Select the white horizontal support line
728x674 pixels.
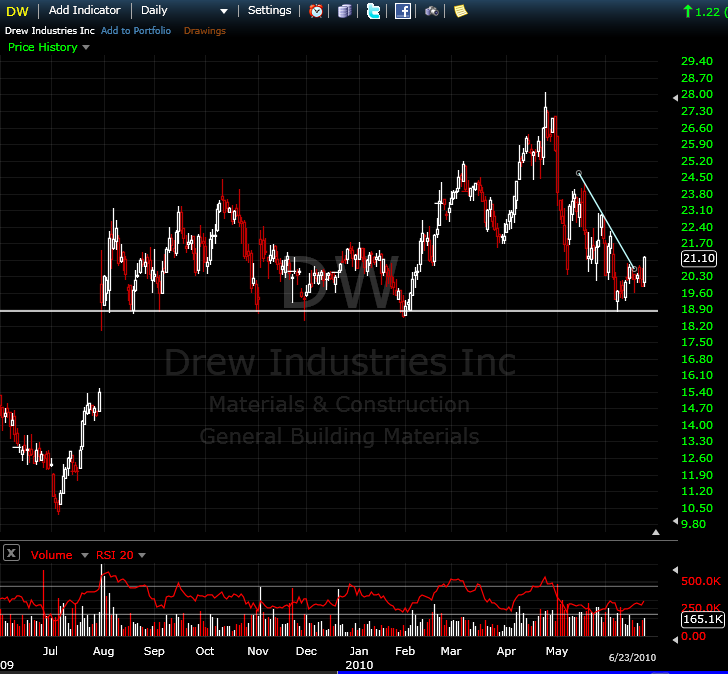(329, 311)
